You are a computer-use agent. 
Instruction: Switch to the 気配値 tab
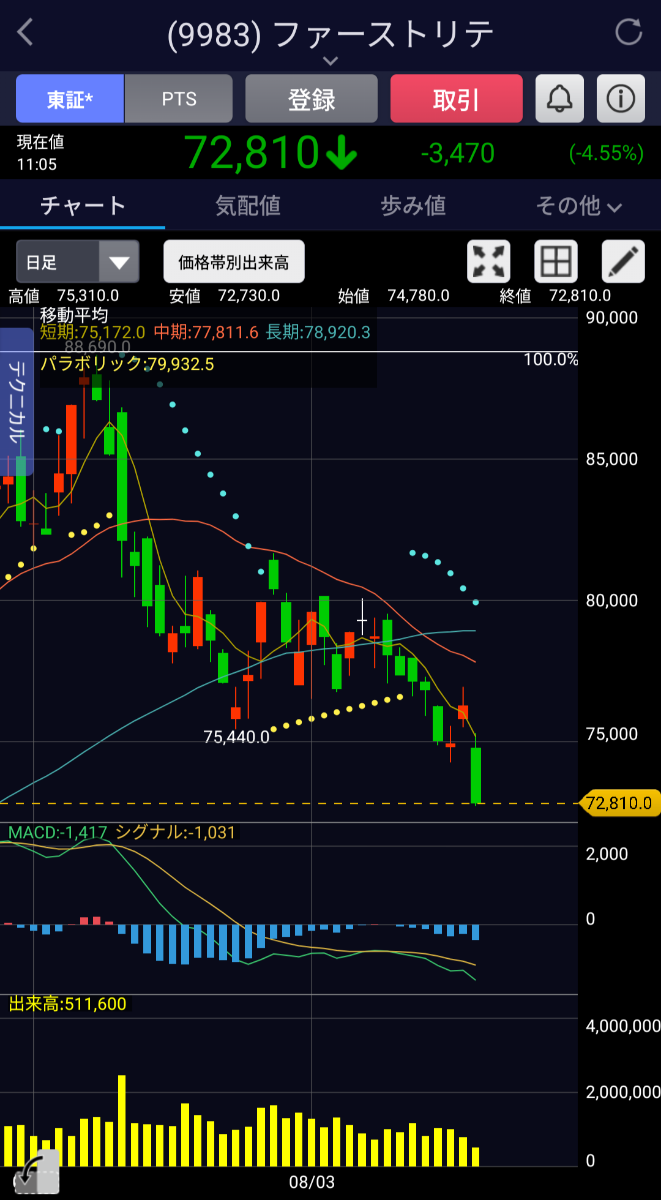click(248, 206)
